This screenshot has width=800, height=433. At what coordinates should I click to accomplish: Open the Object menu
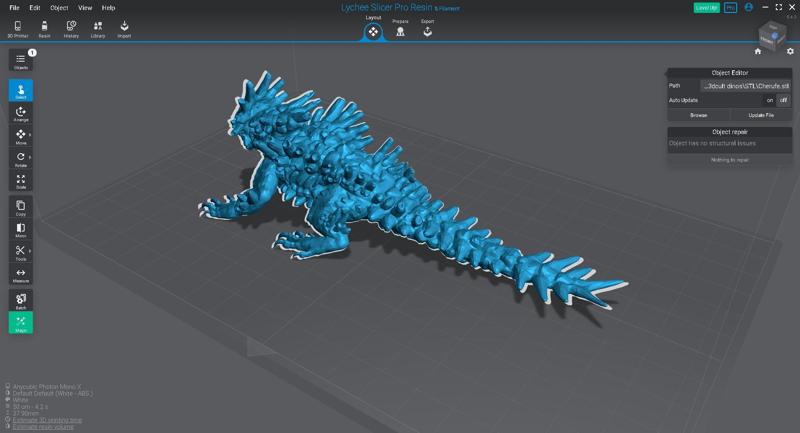[x=59, y=8]
